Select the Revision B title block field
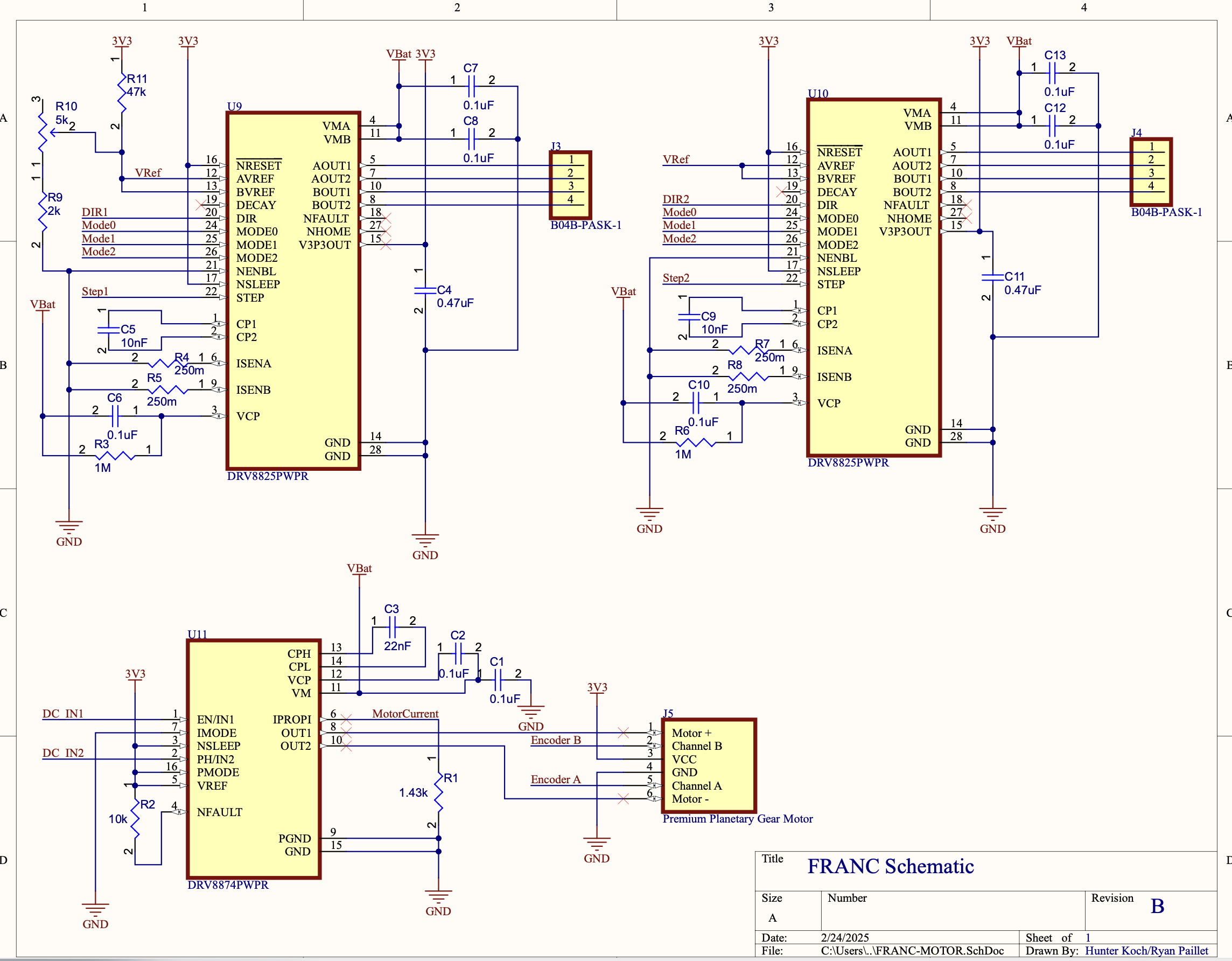 point(1157,906)
